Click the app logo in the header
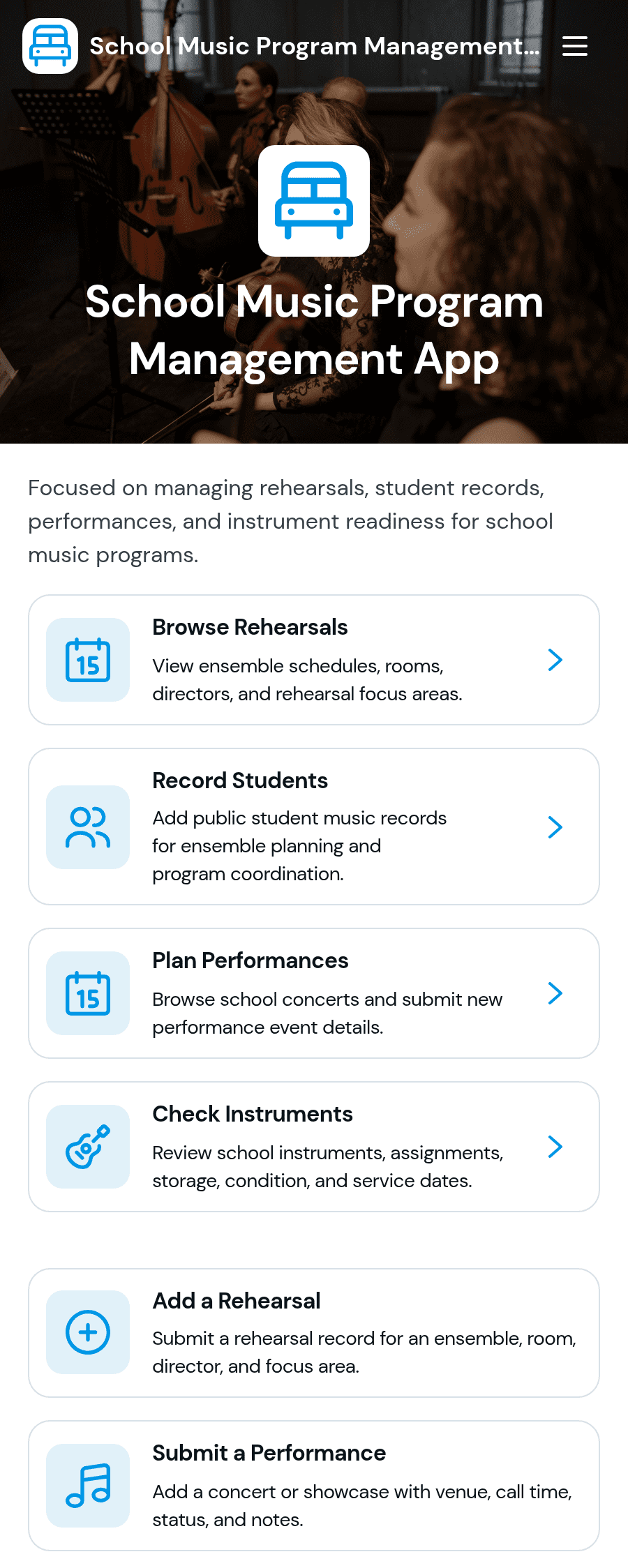This screenshot has height=1568, width=628. [50, 46]
